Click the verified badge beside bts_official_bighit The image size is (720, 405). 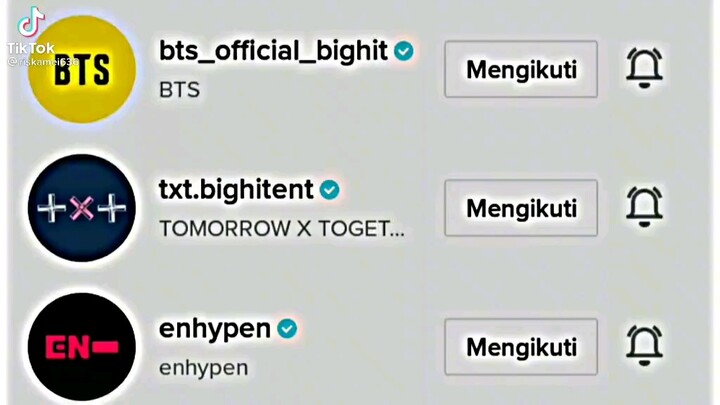[404, 51]
